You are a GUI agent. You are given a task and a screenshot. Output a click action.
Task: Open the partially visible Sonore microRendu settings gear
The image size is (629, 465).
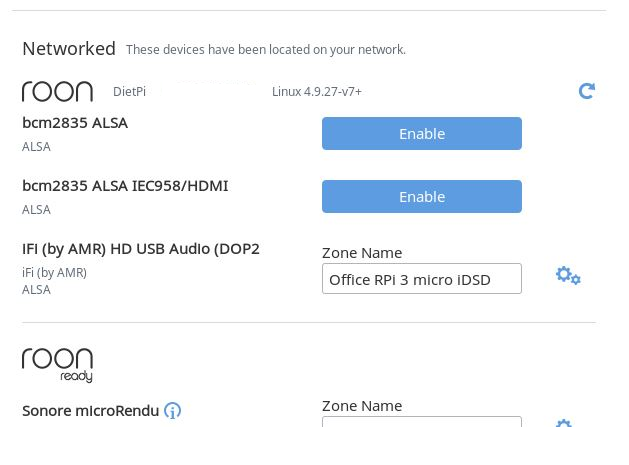coord(564,423)
